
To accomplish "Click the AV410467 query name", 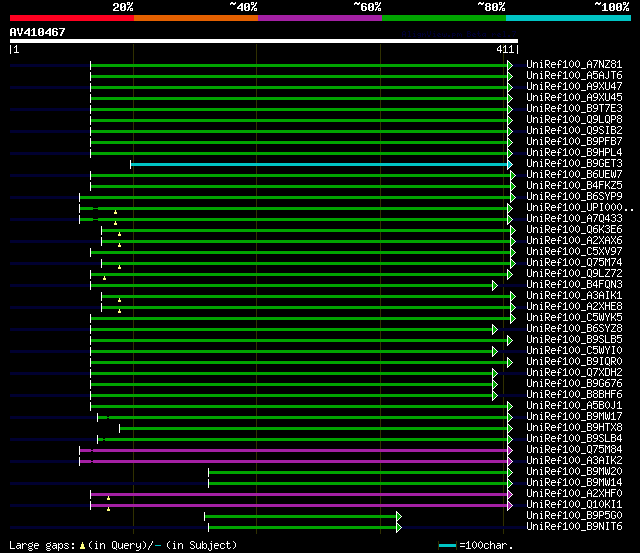I will click(x=37, y=32).
